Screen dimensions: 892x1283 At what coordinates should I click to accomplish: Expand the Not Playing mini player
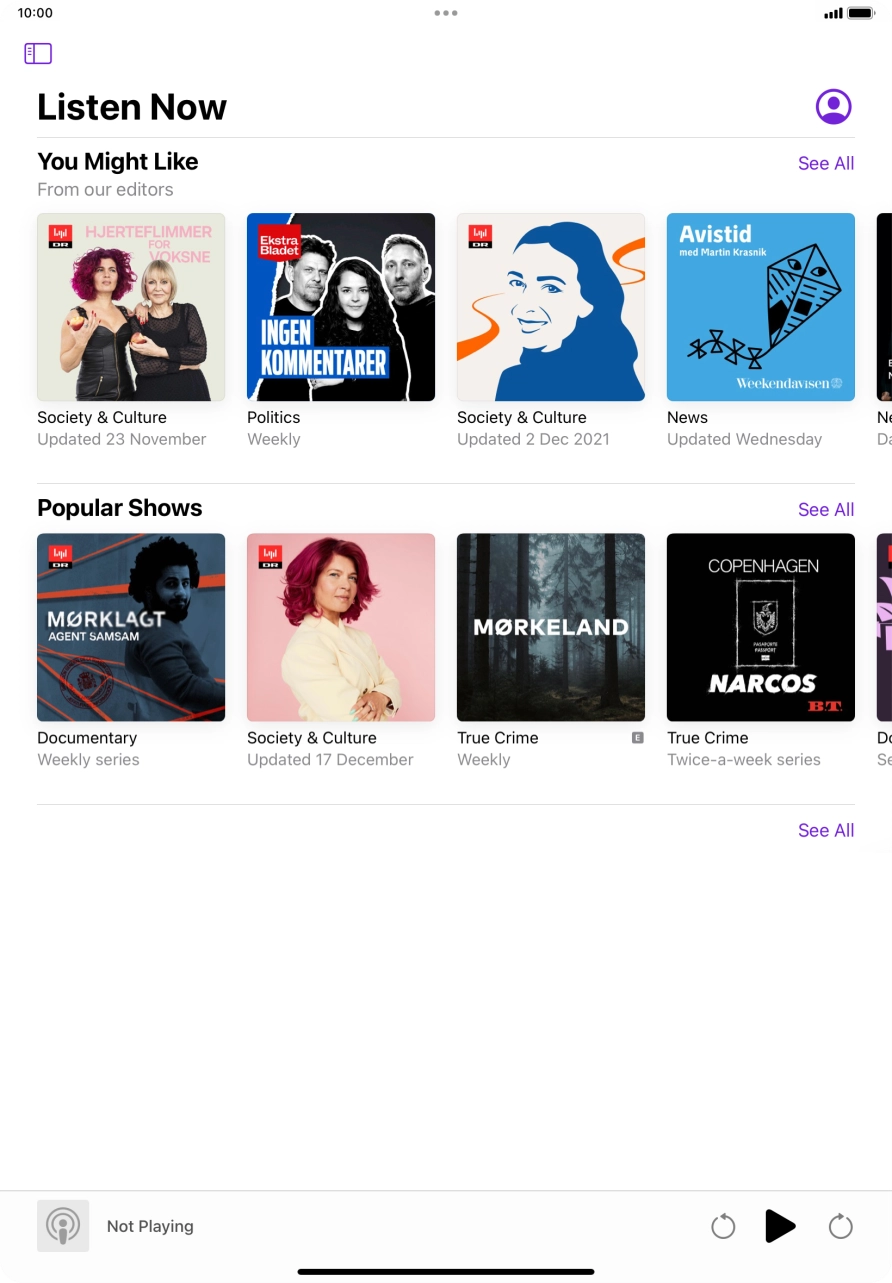pos(150,1226)
